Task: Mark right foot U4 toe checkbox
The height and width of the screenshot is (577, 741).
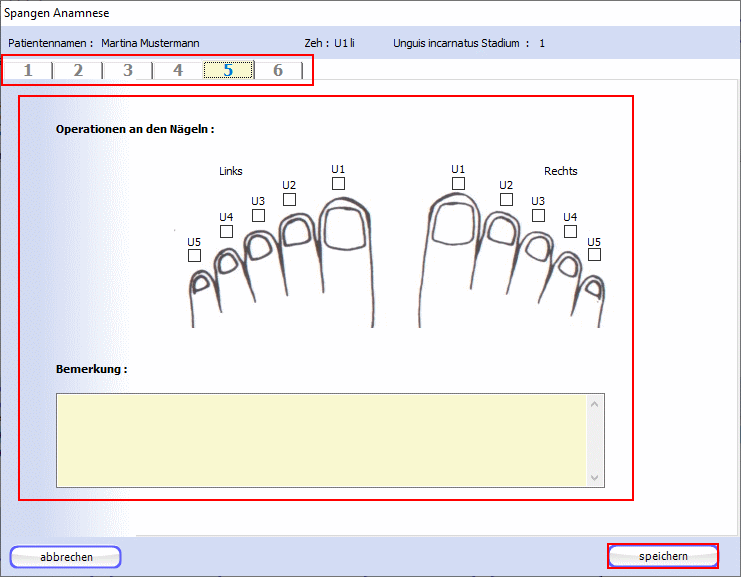Action: tap(571, 232)
